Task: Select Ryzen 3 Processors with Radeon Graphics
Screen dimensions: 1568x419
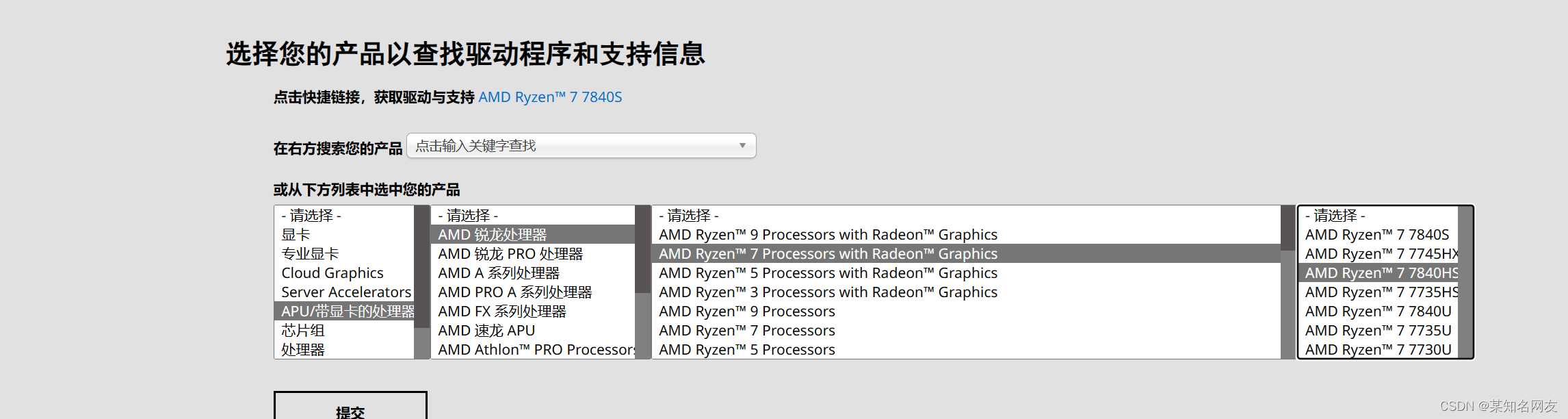Action: (x=966, y=292)
